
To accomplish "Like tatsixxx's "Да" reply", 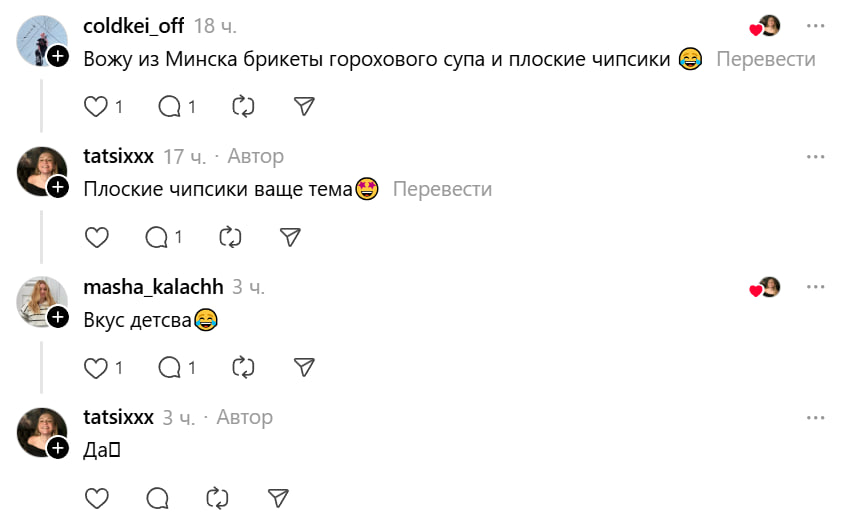I will [96, 498].
